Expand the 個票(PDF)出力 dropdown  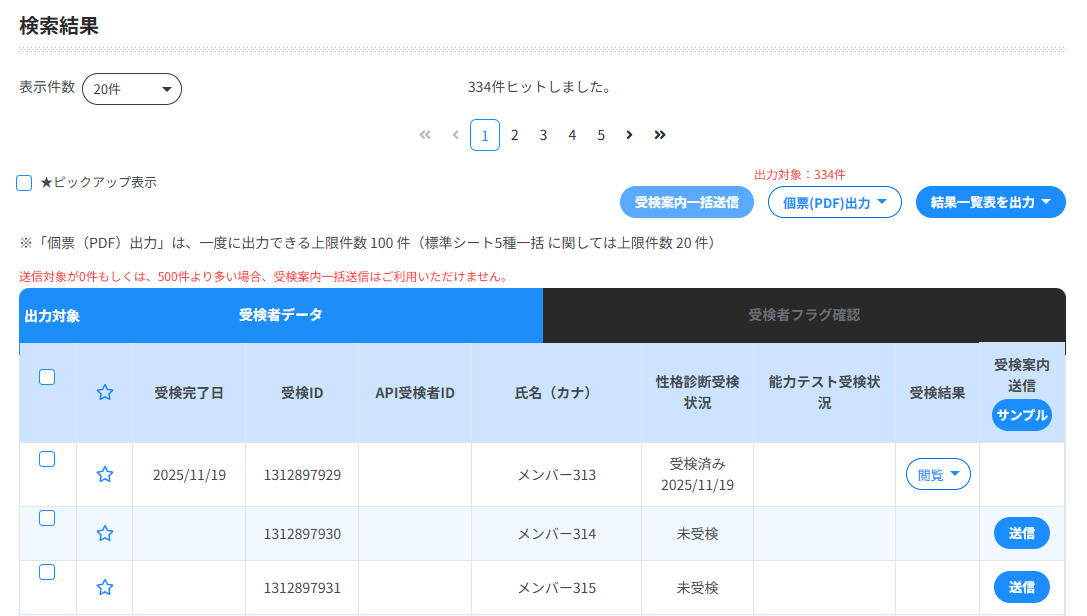[834, 202]
